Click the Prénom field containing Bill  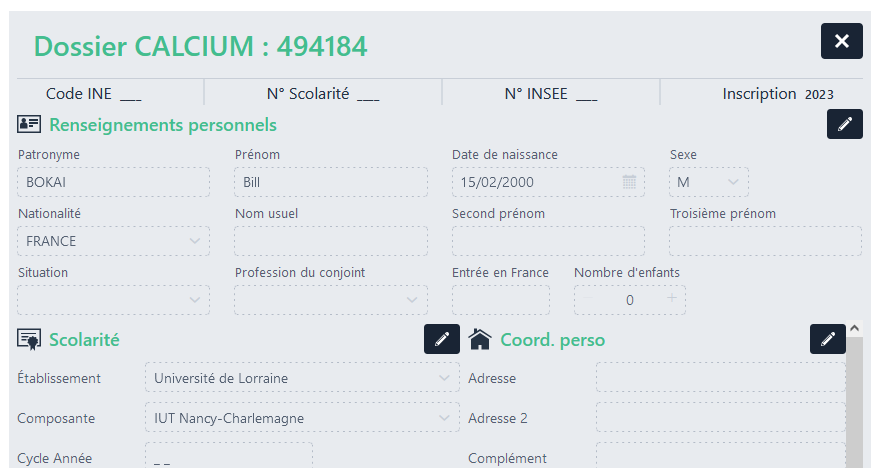(330, 182)
